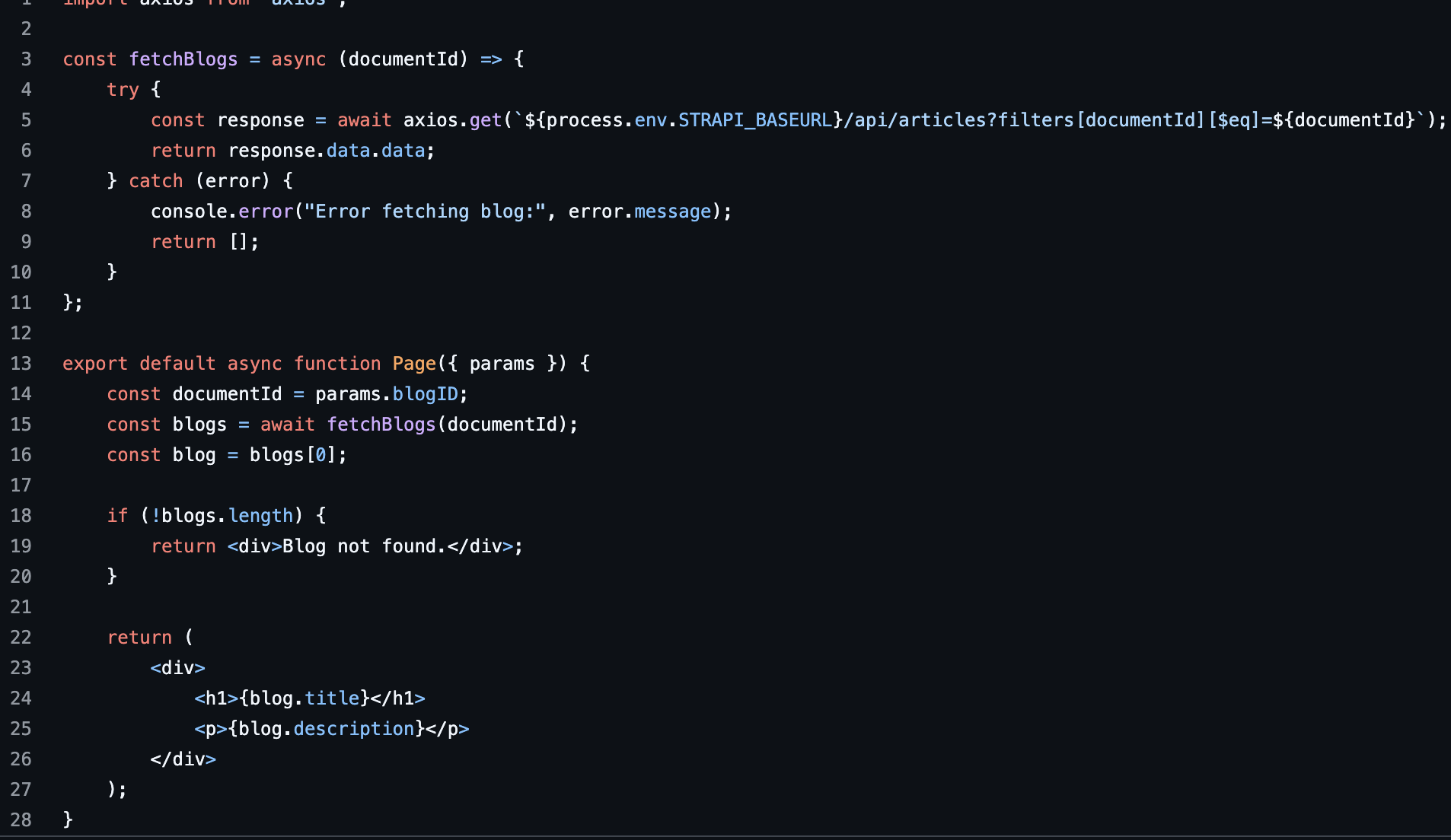Click line number 3 in the gutter
This screenshot has height=840, width=1451.
point(26,59)
